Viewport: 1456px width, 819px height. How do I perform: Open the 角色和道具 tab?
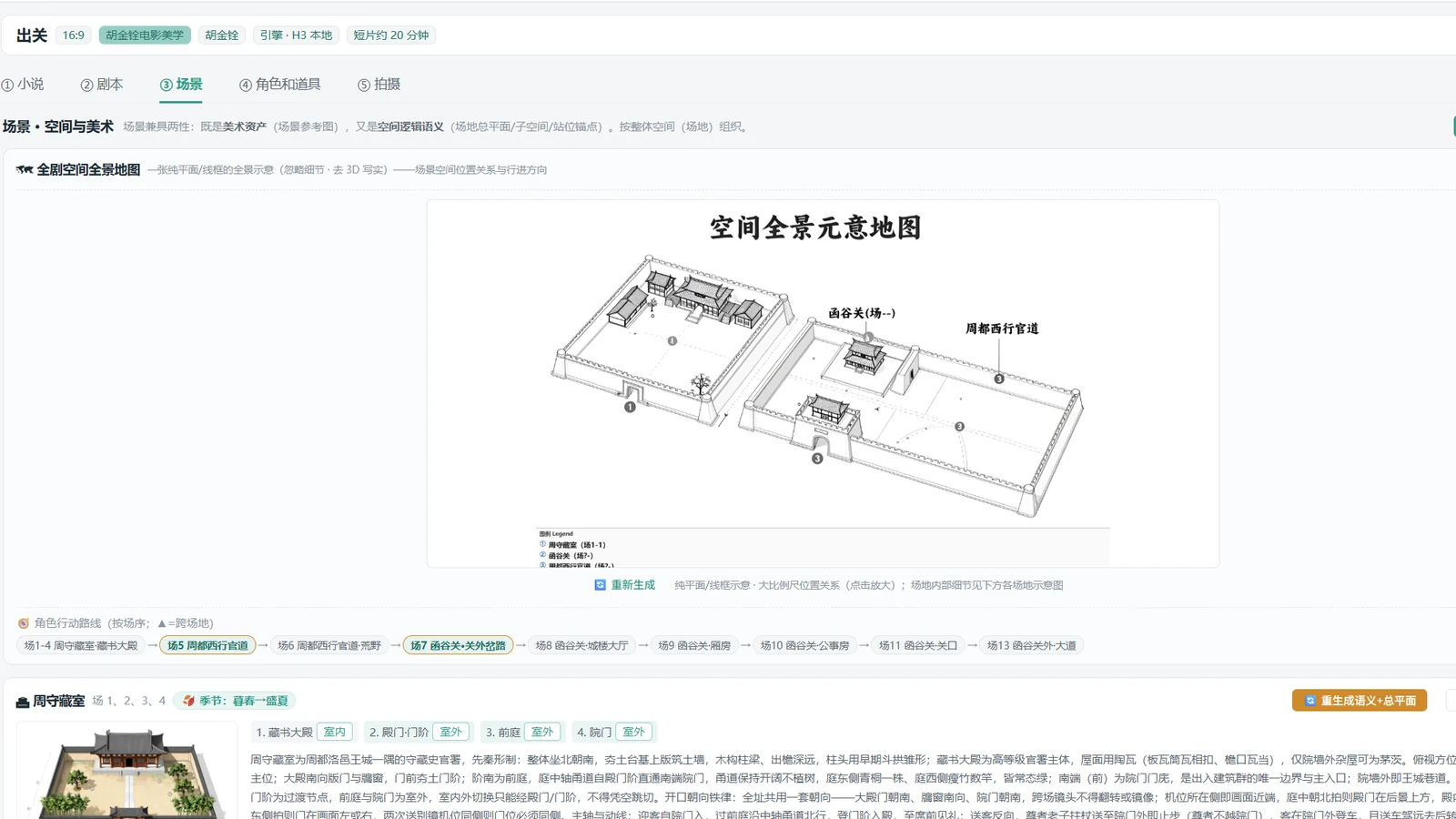coord(280,84)
